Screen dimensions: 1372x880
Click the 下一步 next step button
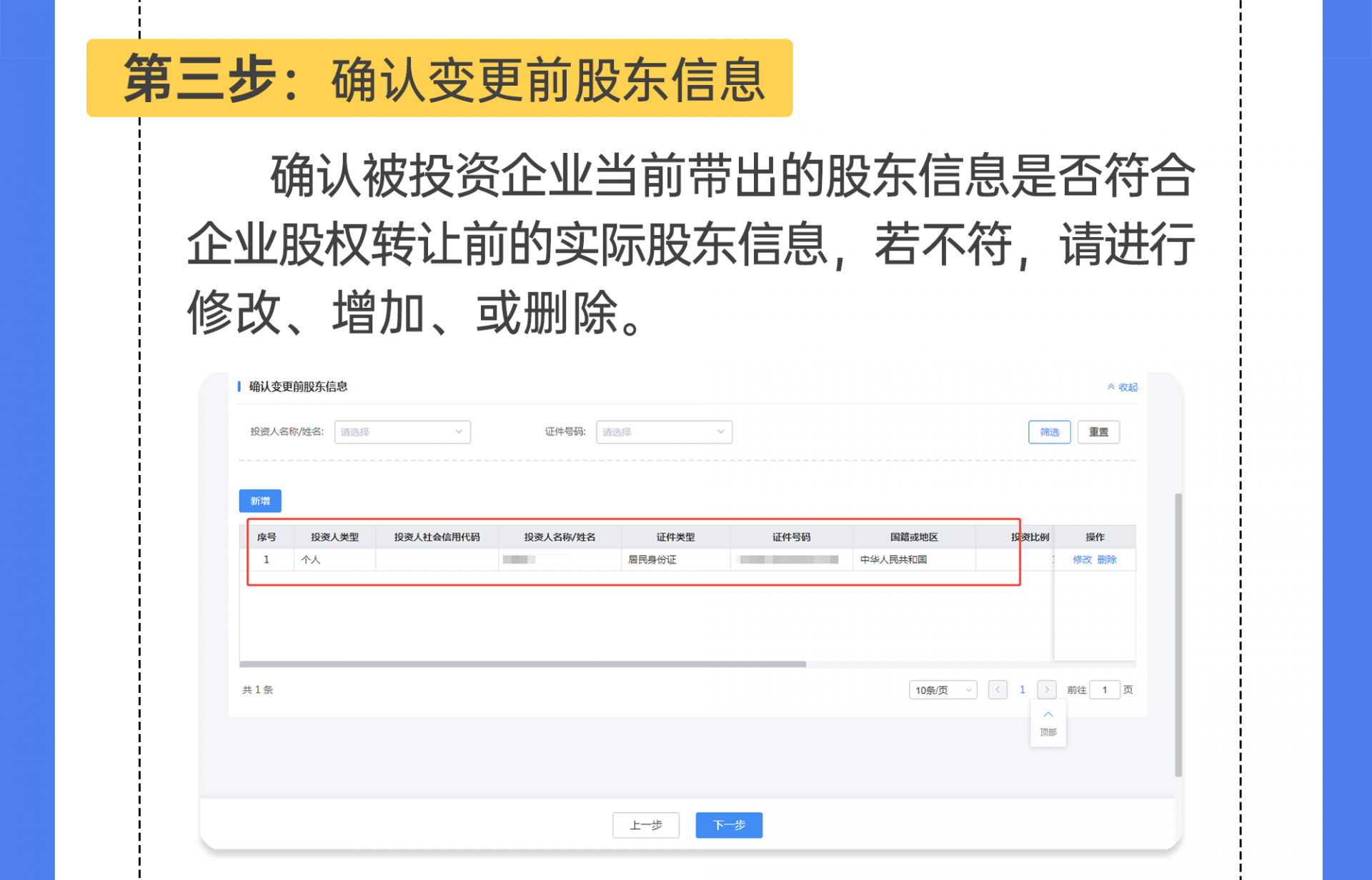pos(729,825)
